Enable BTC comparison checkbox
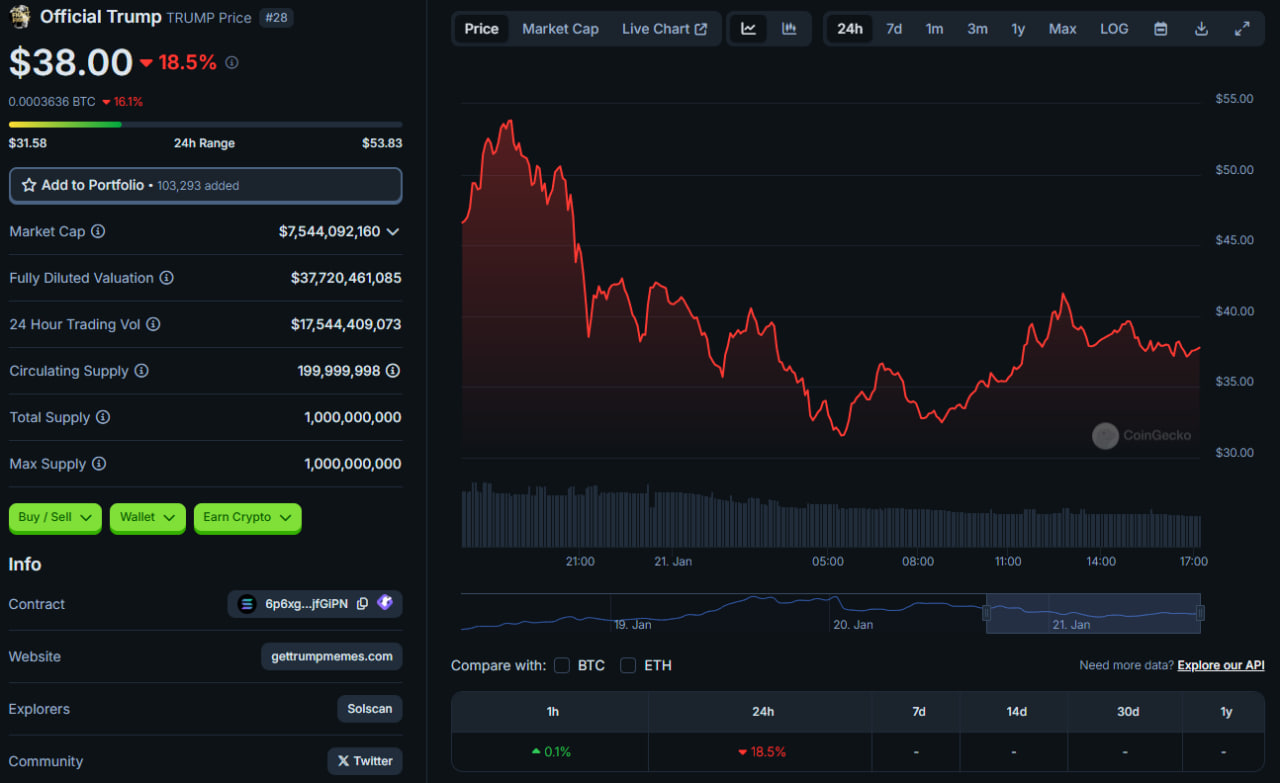The height and width of the screenshot is (783, 1280). click(x=562, y=665)
